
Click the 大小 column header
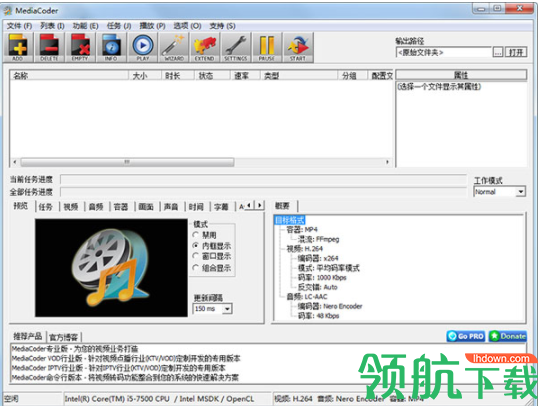coord(145,76)
